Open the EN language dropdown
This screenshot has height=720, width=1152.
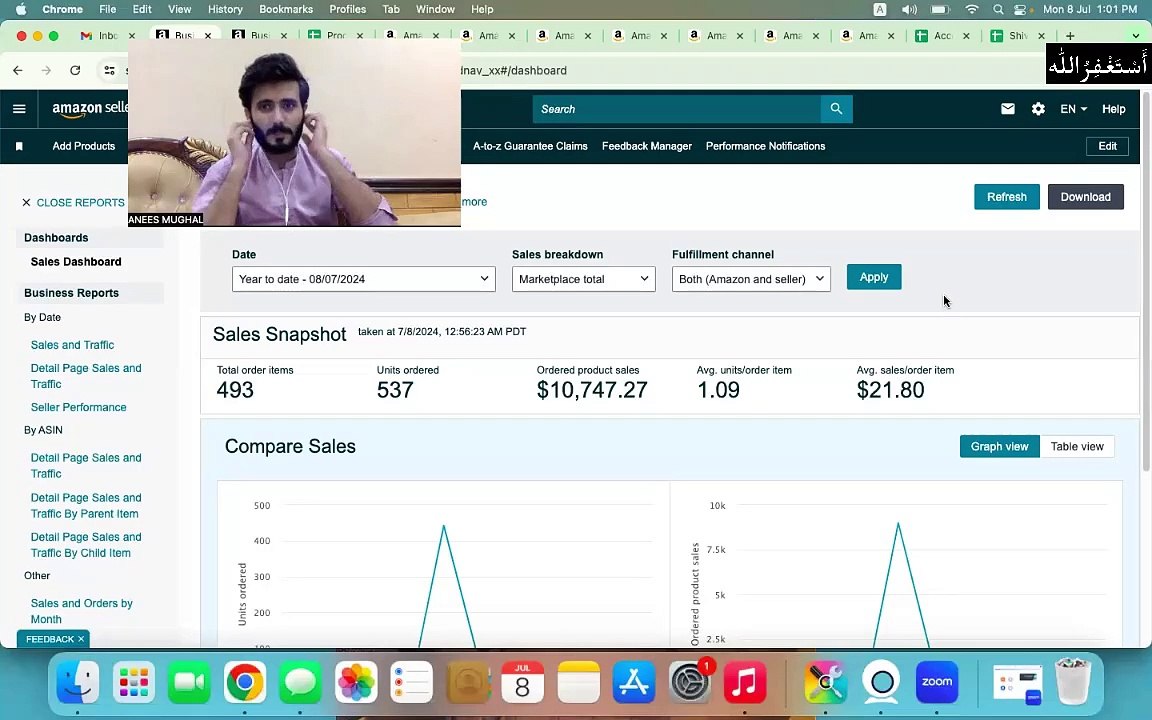coord(1073,109)
